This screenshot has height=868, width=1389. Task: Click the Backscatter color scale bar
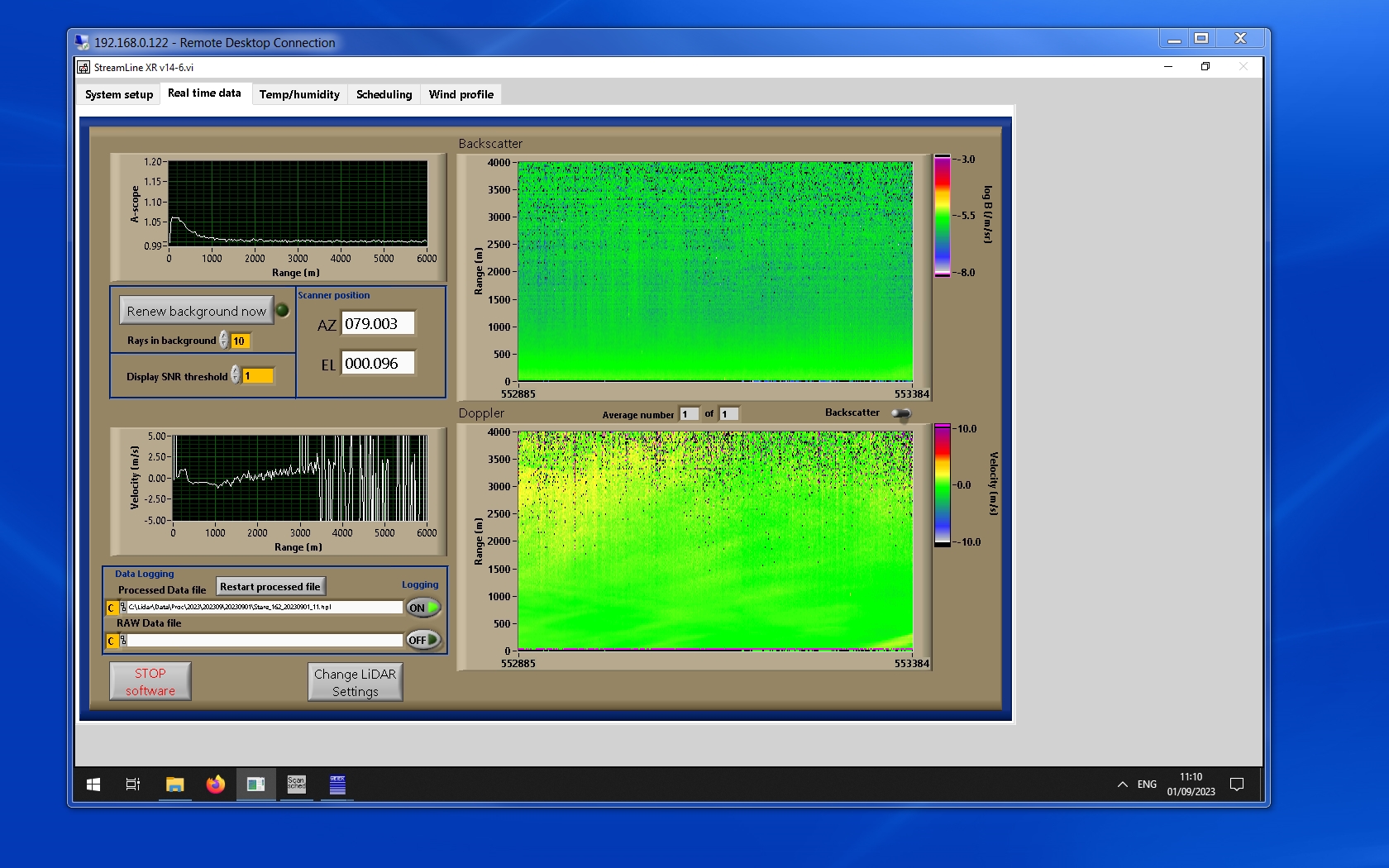[942, 216]
